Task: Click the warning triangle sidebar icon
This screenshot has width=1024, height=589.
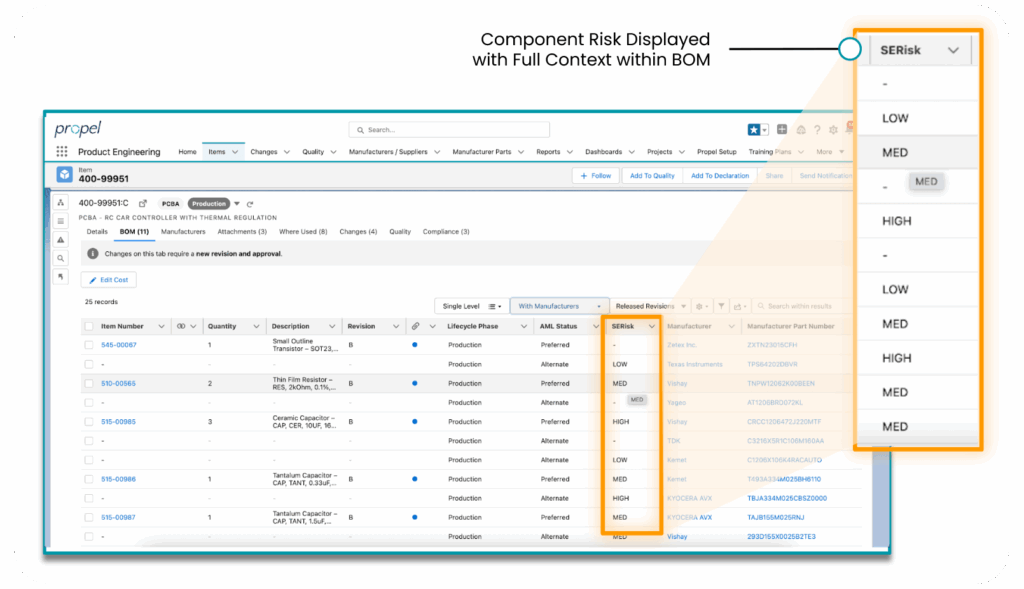Action: point(60,239)
